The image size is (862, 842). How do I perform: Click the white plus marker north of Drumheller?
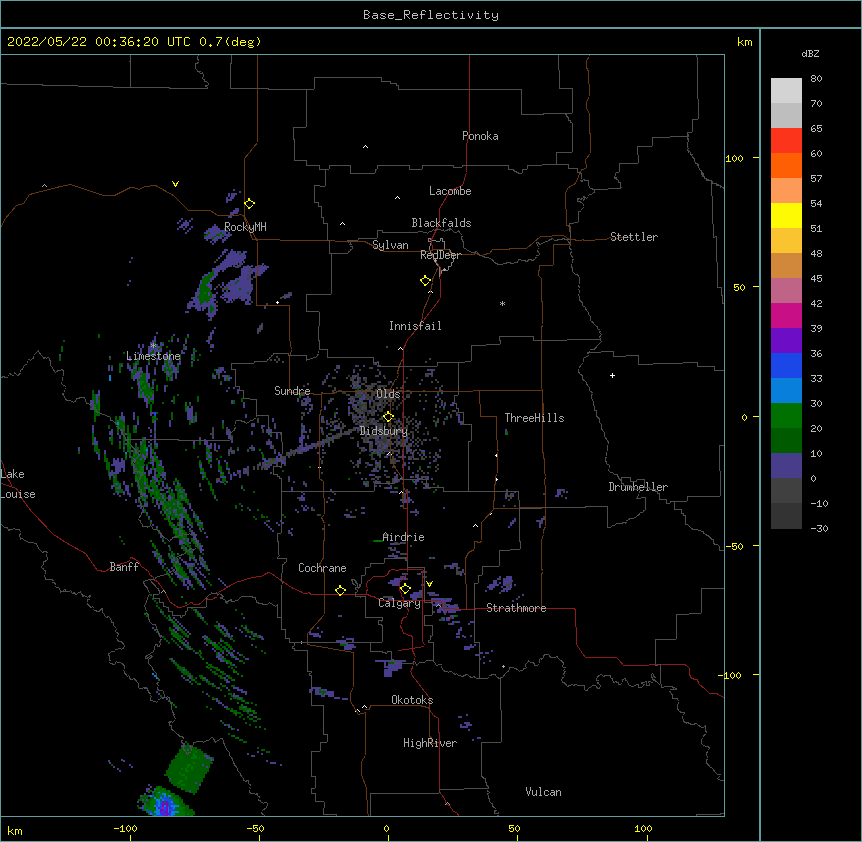pyautogui.click(x=612, y=375)
